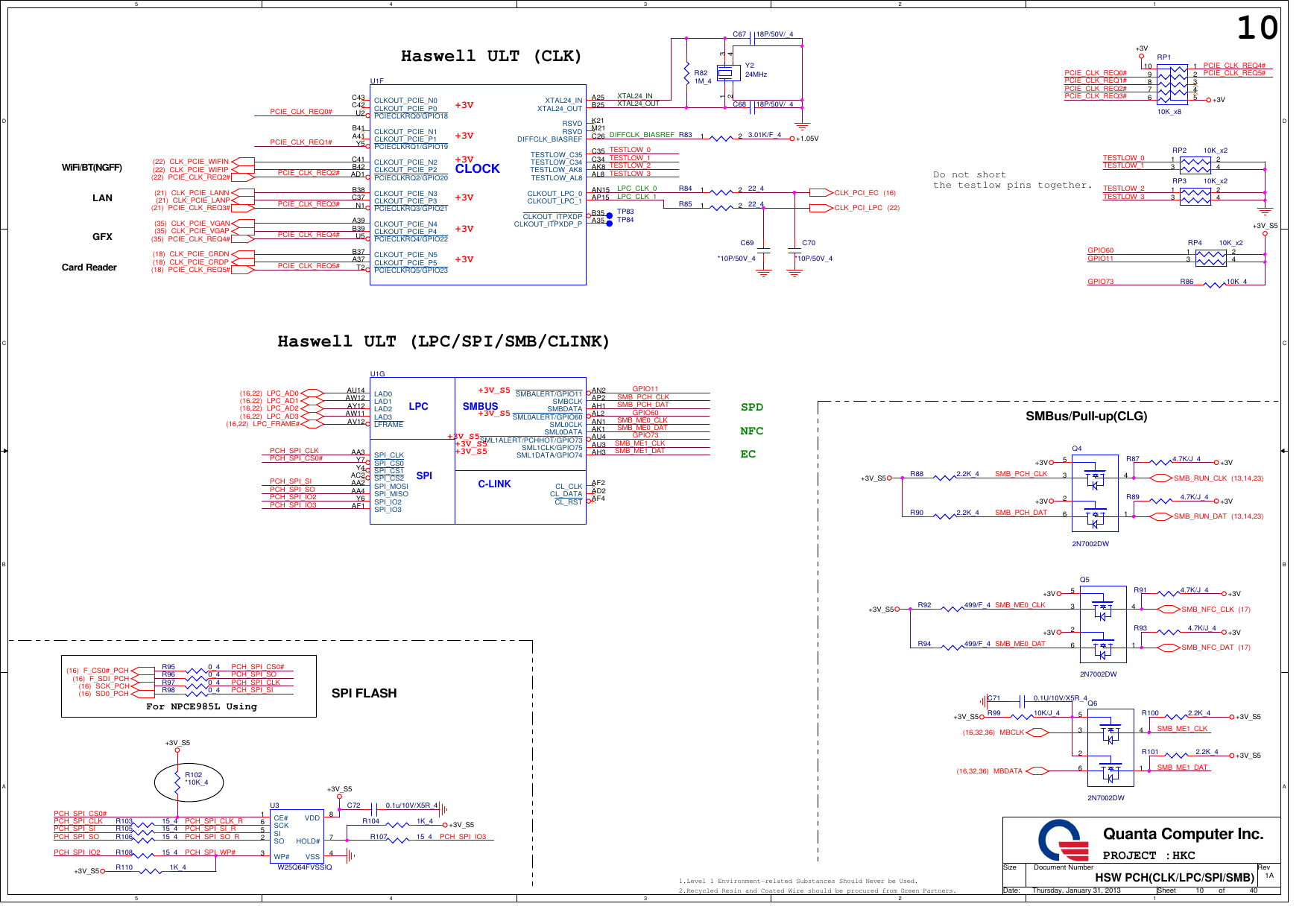Image resolution: width=1308 pixels, height=924 pixels.
Task: Select component reference U1F
Action: 376,81
